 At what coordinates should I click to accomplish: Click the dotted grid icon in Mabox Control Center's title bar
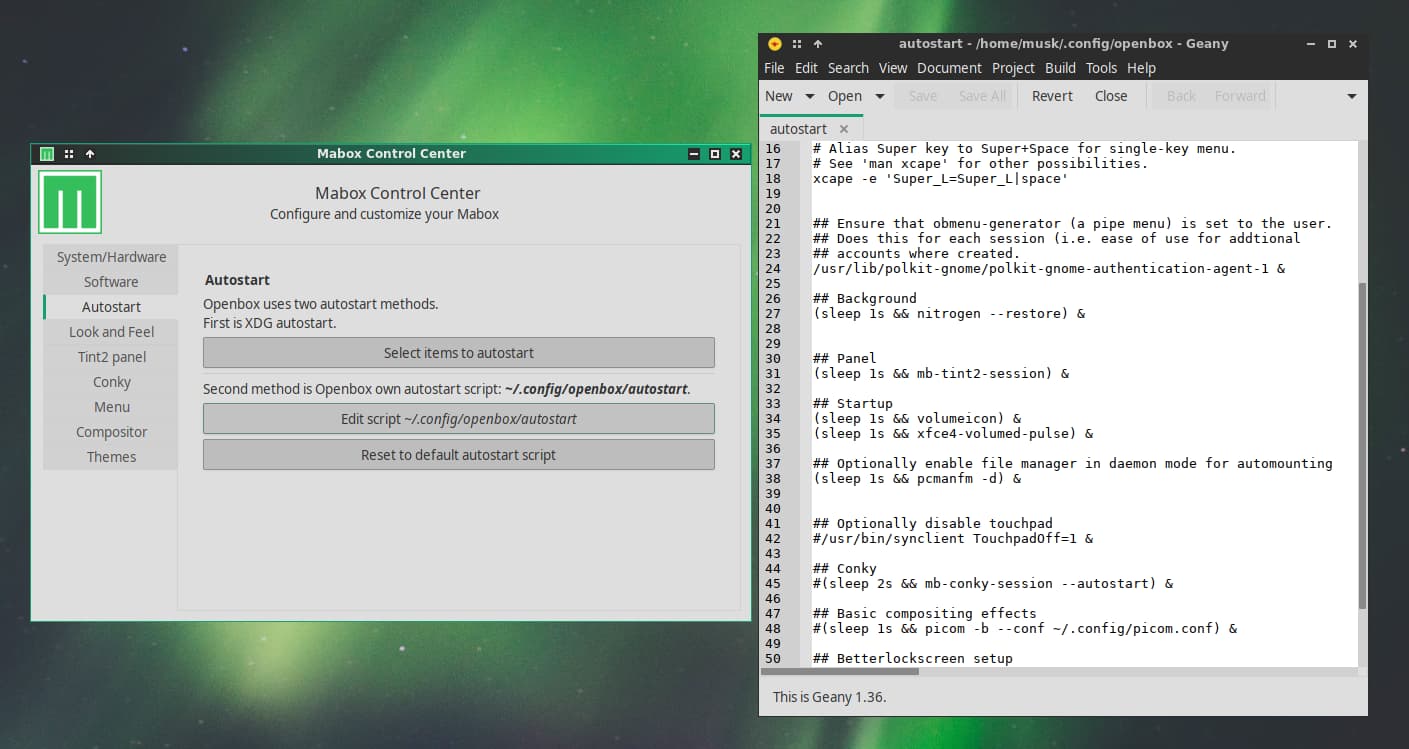69,154
